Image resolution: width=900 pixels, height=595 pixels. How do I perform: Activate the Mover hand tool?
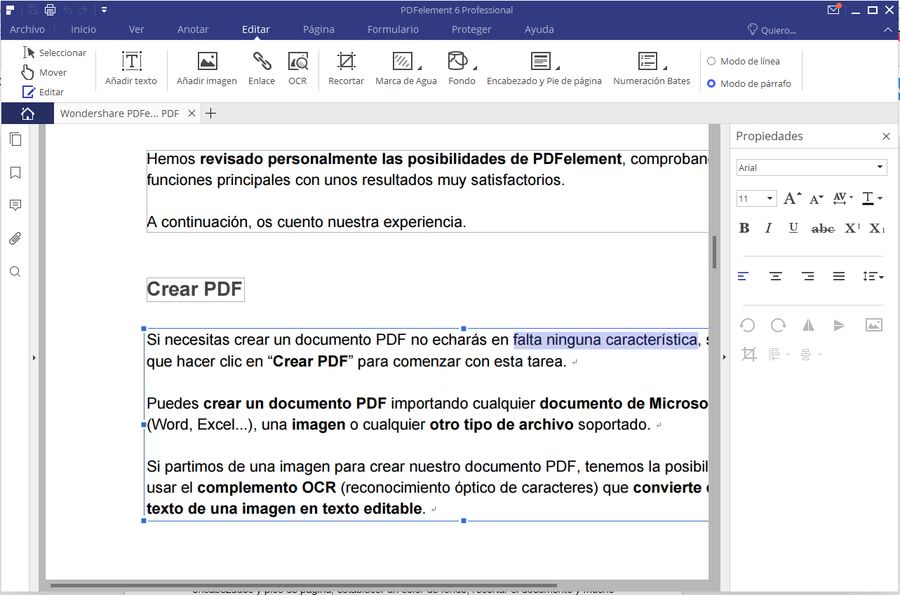(x=44, y=72)
